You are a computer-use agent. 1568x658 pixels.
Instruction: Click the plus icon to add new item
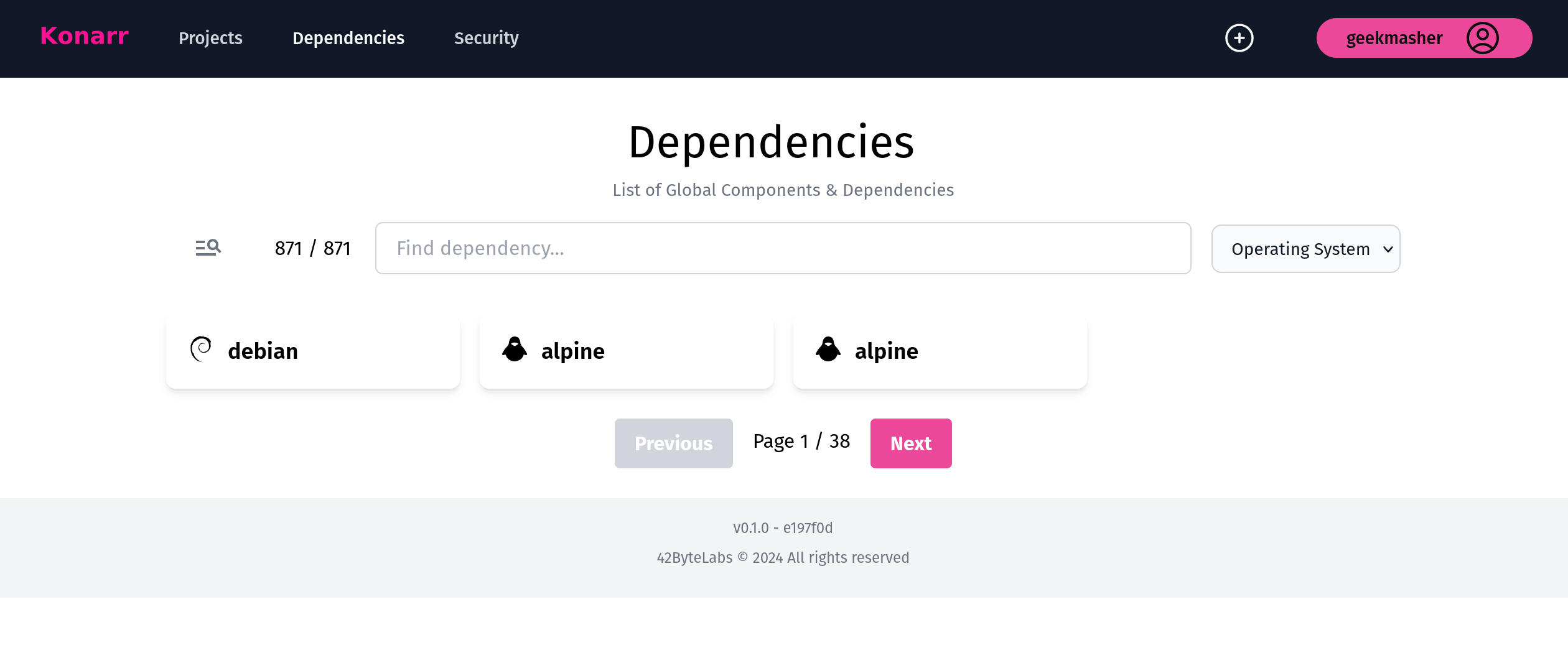[1239, 38]
